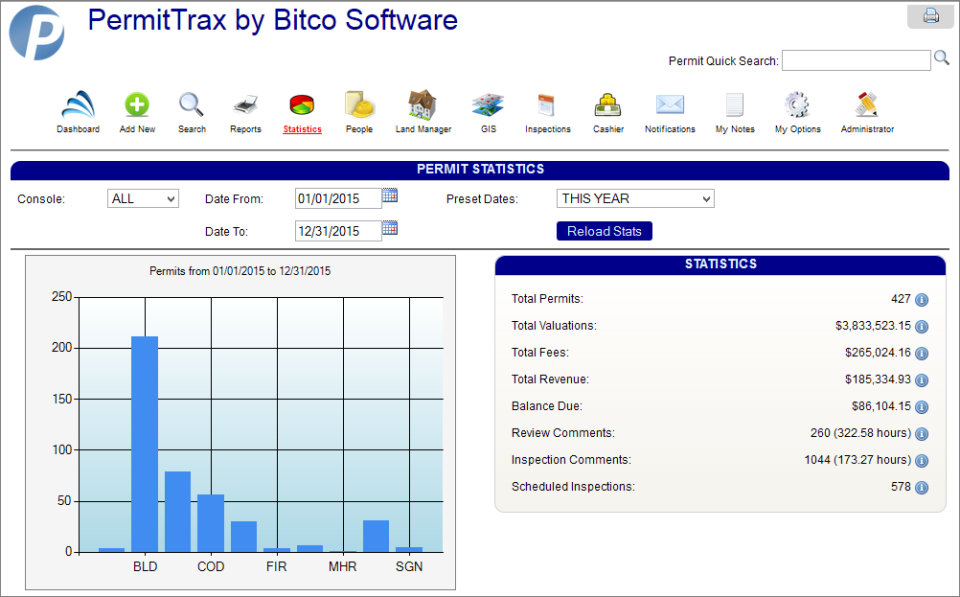Click the Administrator menu label

[x=867, y=129]
